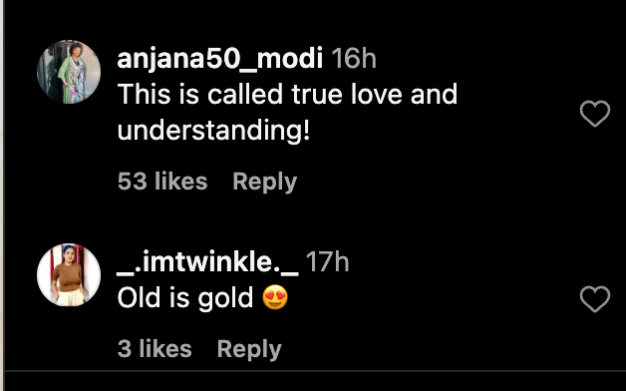The height and width of the screenshot is (391, 626).
Task: Visit anjana50_modi username link
Action: coord(220,59)
